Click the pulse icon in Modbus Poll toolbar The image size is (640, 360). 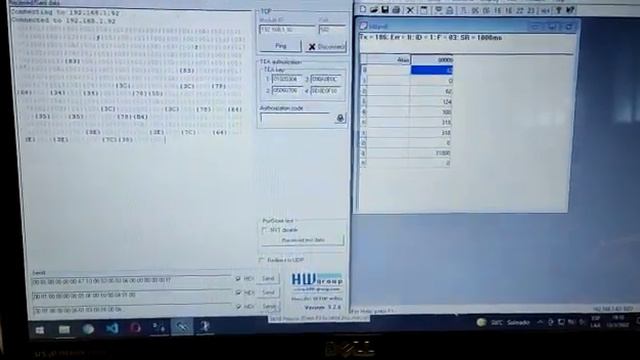click(x=463, y=10)
